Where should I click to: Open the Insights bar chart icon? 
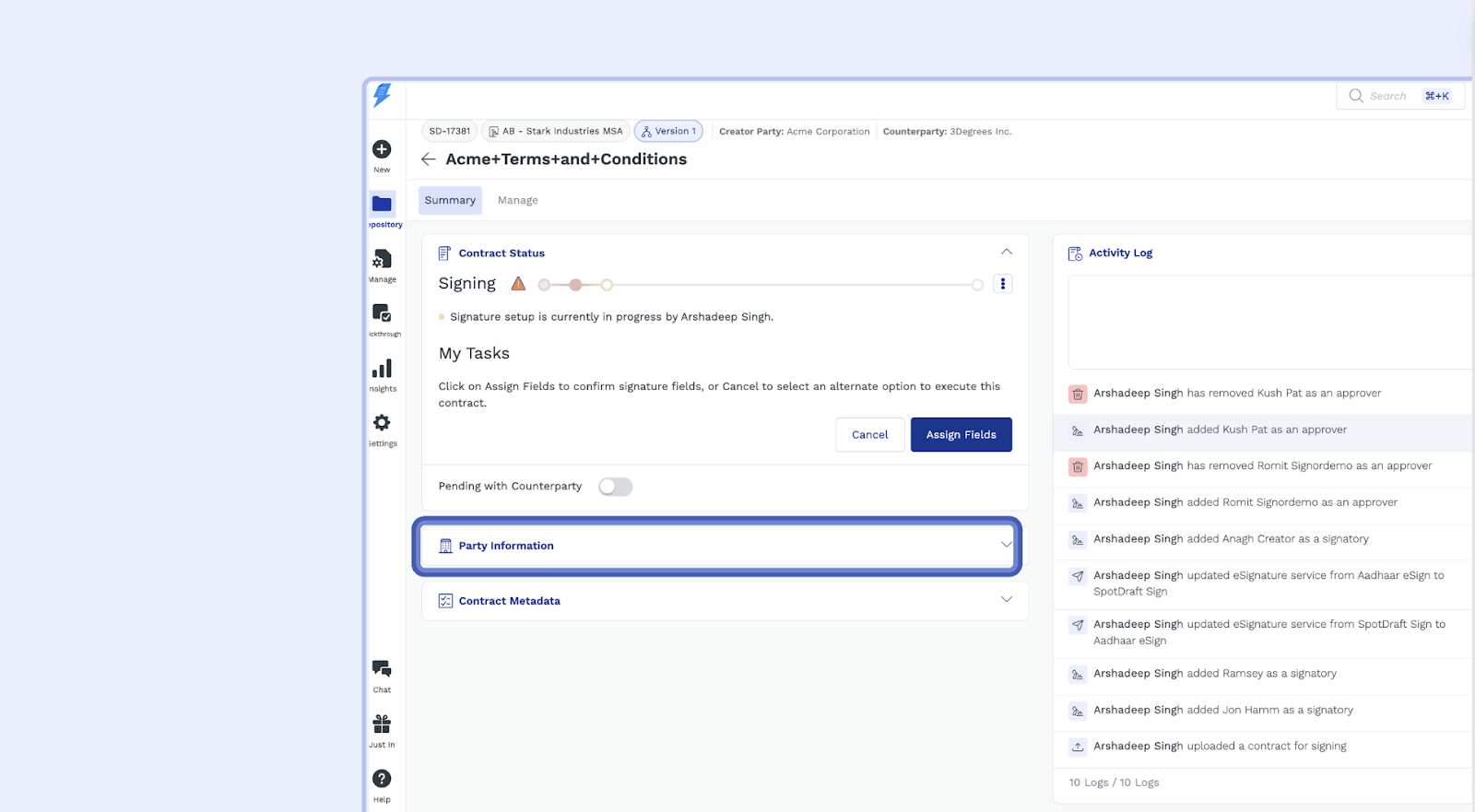[382, 369]
